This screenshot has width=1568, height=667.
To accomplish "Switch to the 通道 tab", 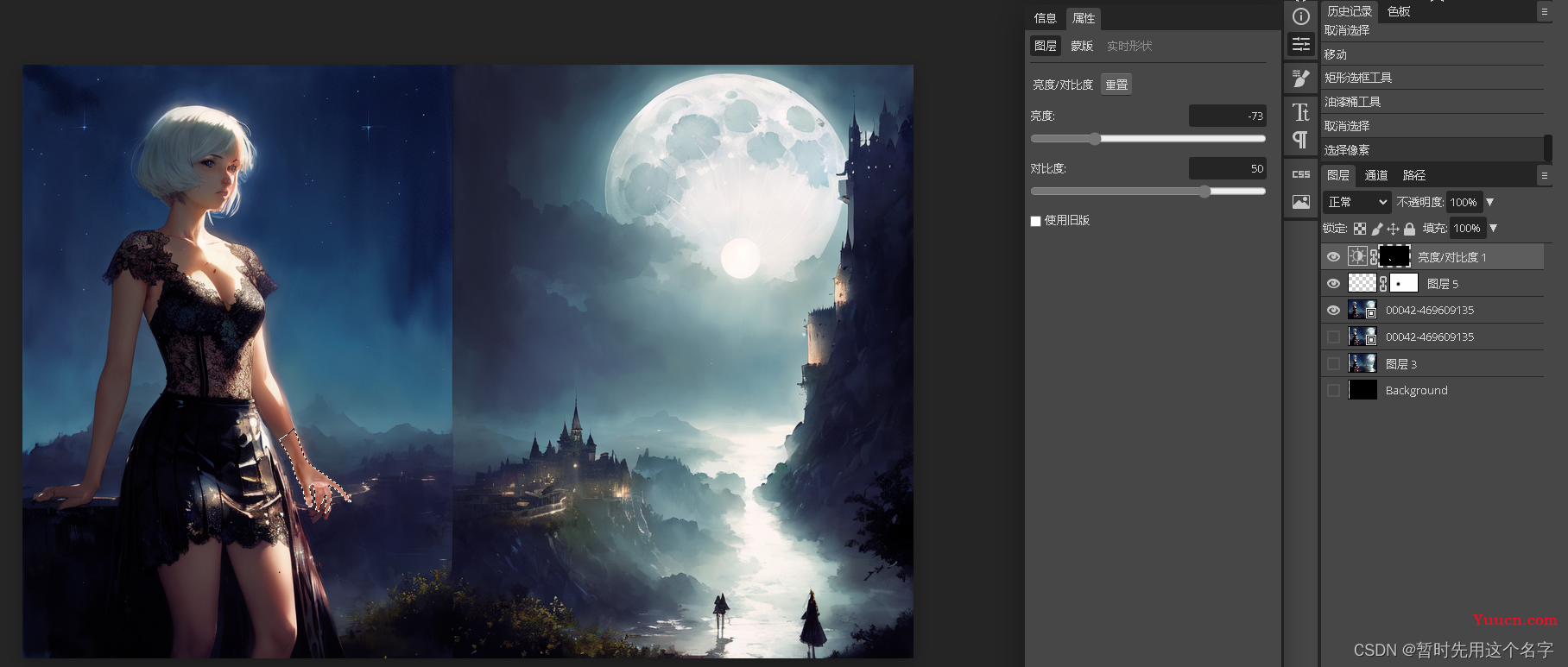I will click(1376, 175).
